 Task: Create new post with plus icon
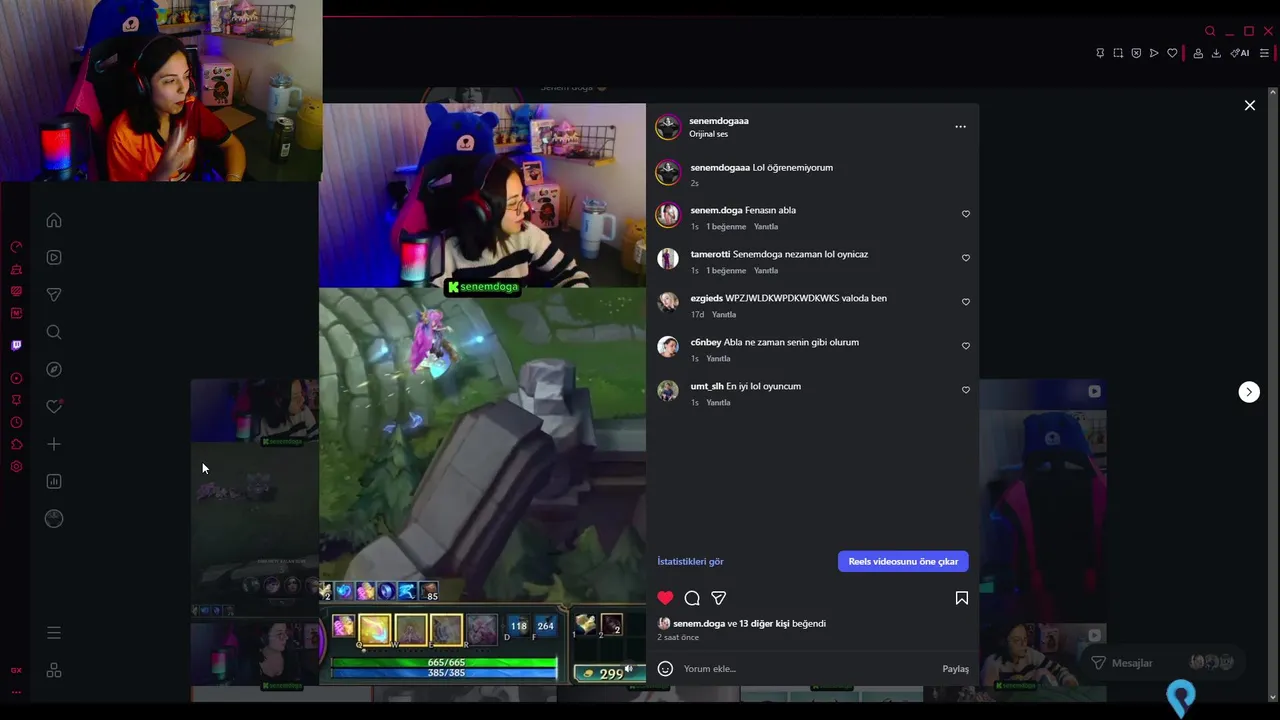click(x=54, y=444)
